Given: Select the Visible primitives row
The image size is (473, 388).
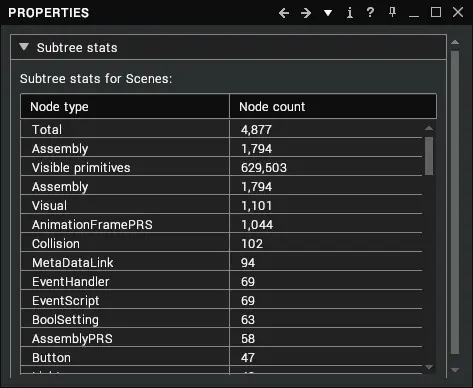Looking at the screenshot, I should coord(222,168).
